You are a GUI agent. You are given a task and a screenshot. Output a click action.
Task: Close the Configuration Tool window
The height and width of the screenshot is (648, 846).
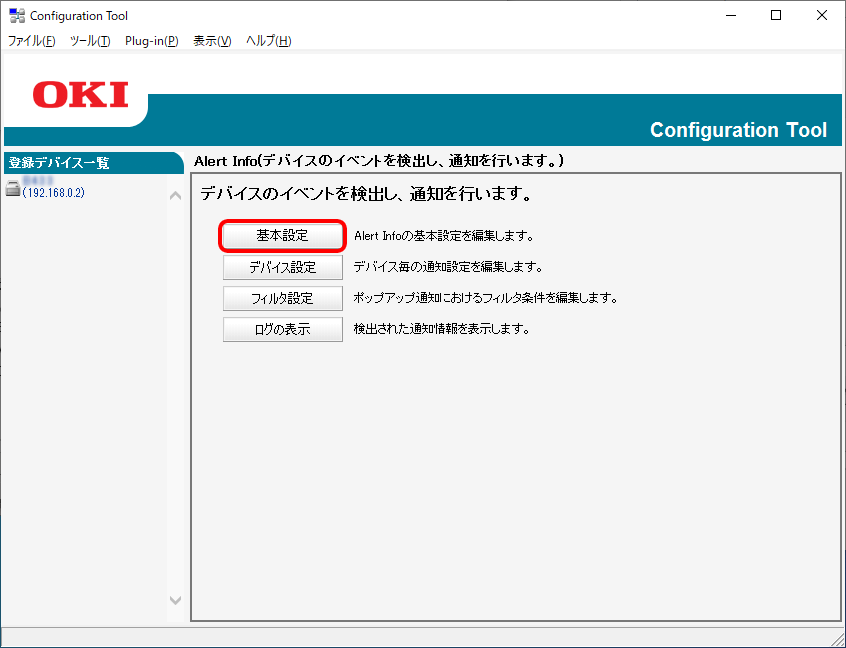[822, 16]
